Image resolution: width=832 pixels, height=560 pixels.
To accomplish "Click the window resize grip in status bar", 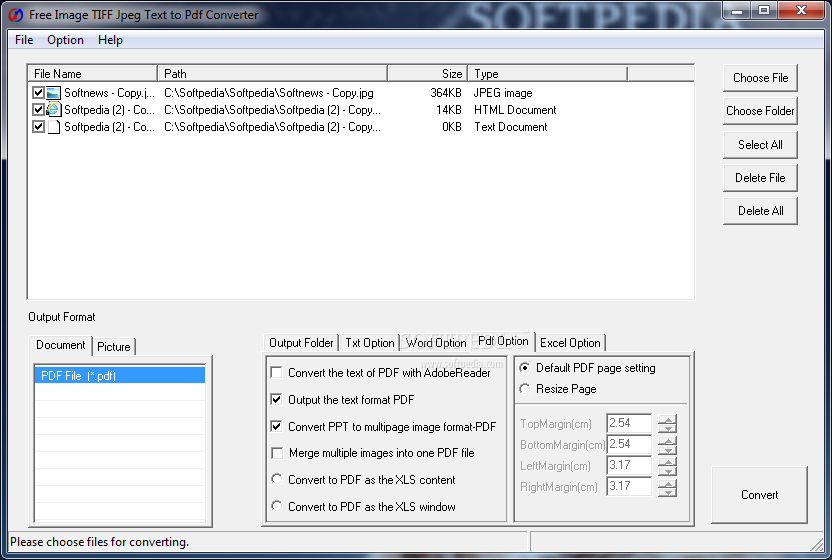I will [x=817, y=544].
